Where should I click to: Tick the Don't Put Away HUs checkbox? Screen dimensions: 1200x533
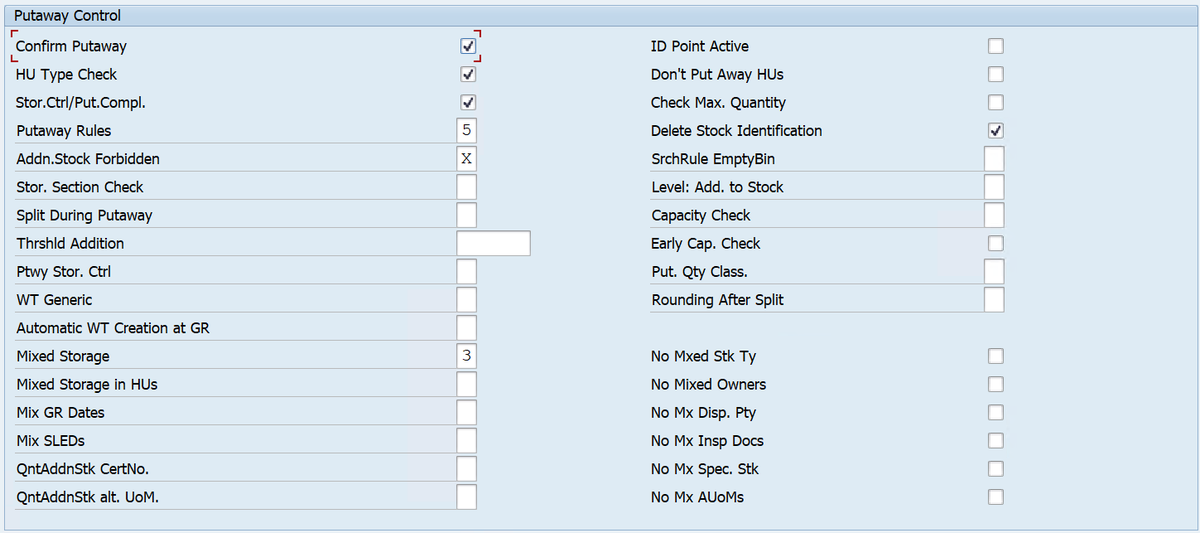(x=995, y=74)
